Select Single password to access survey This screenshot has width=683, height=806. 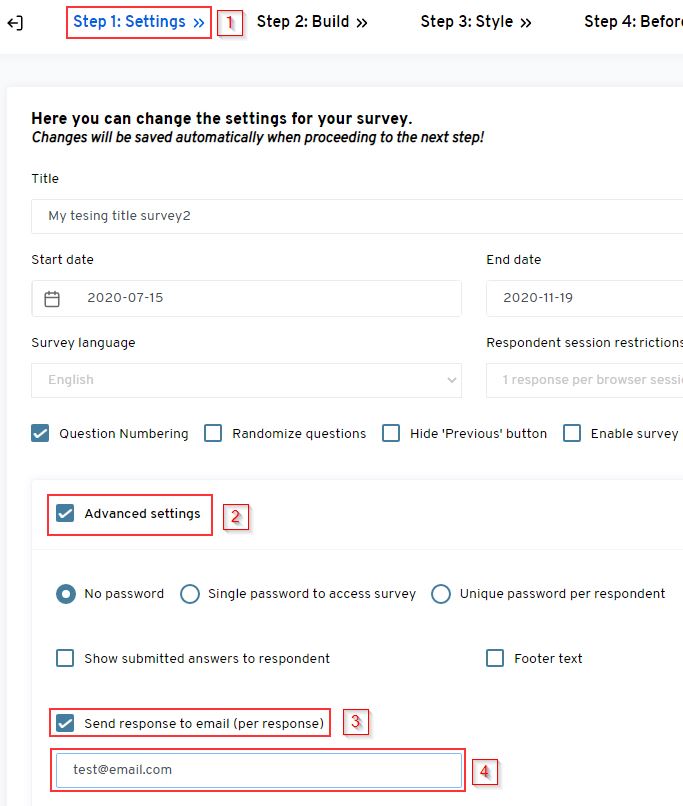[x=190, y=594]
